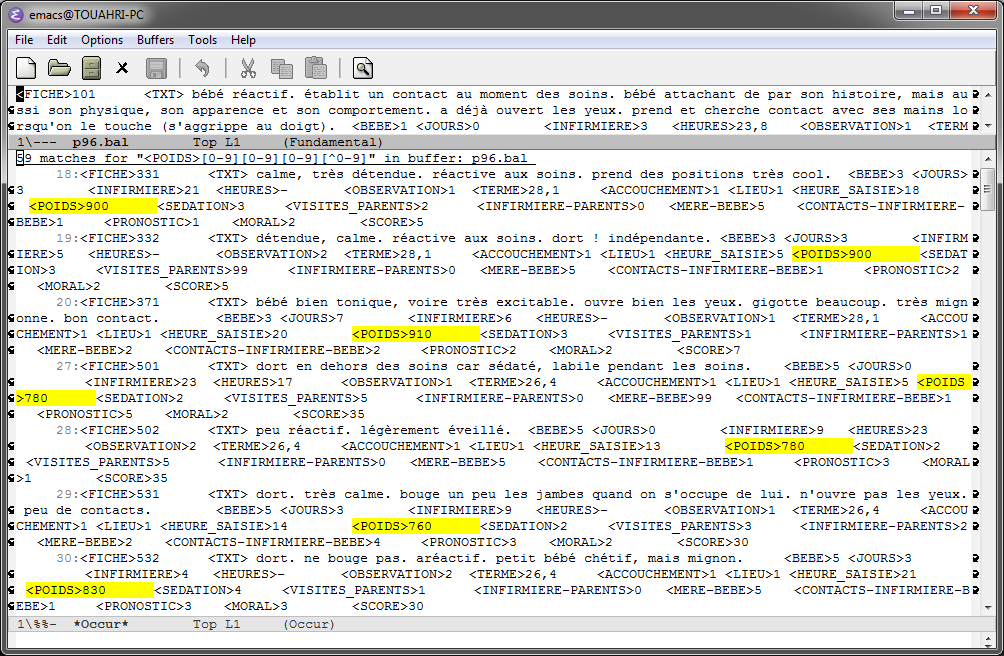This screenshot has height=656, width=1004.
Task: Minimize the Emacs window
Action: pyautogui.click(x=909, y=10)
